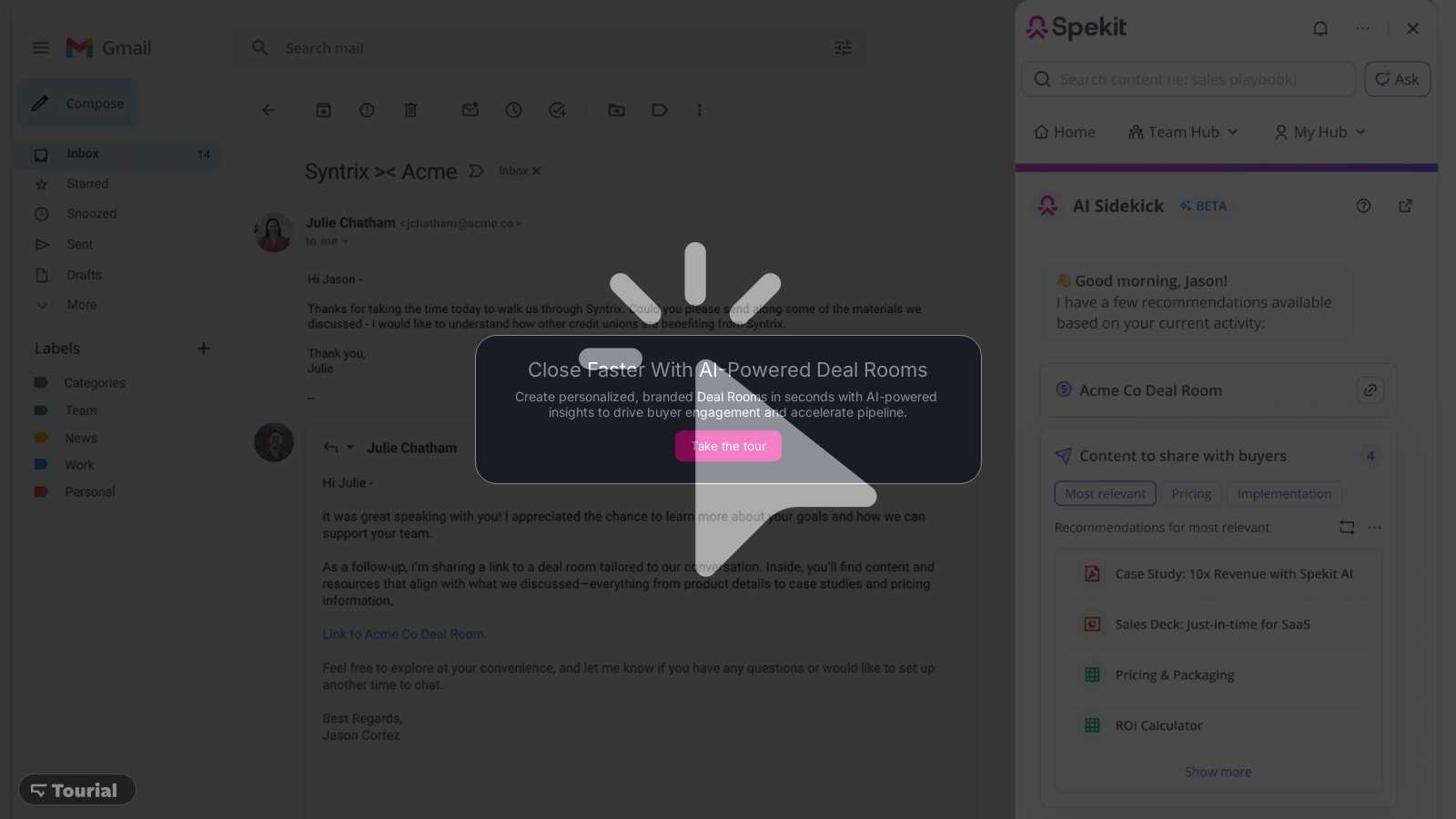The image size is (1456, 819).
Task: Open more options three-dot menu in Gmail toolbar
Action: click(700, 110)
